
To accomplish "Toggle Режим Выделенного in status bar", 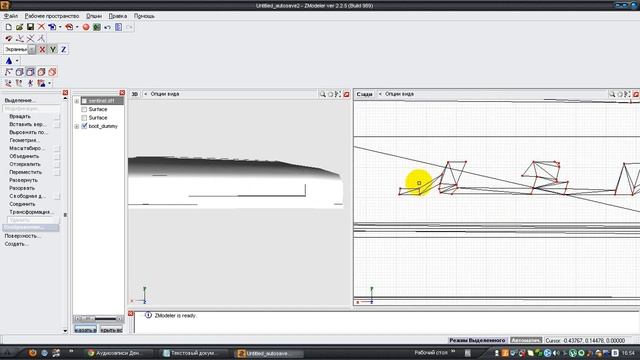I will 477,340.
